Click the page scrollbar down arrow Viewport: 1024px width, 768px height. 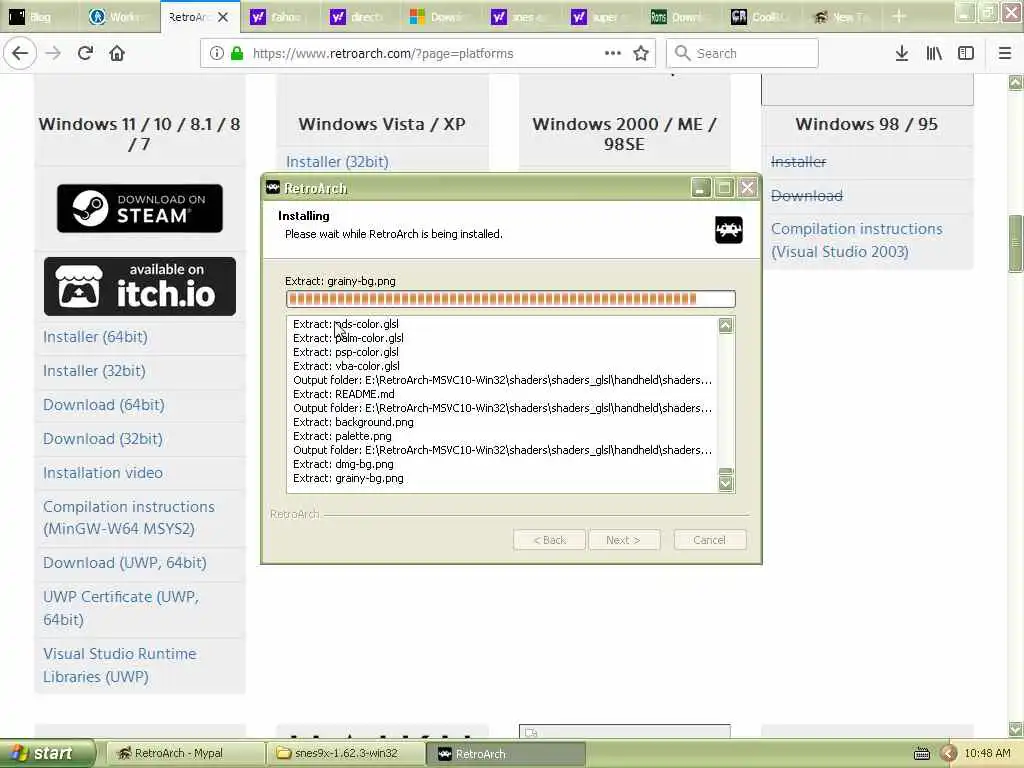(1016, 728)
